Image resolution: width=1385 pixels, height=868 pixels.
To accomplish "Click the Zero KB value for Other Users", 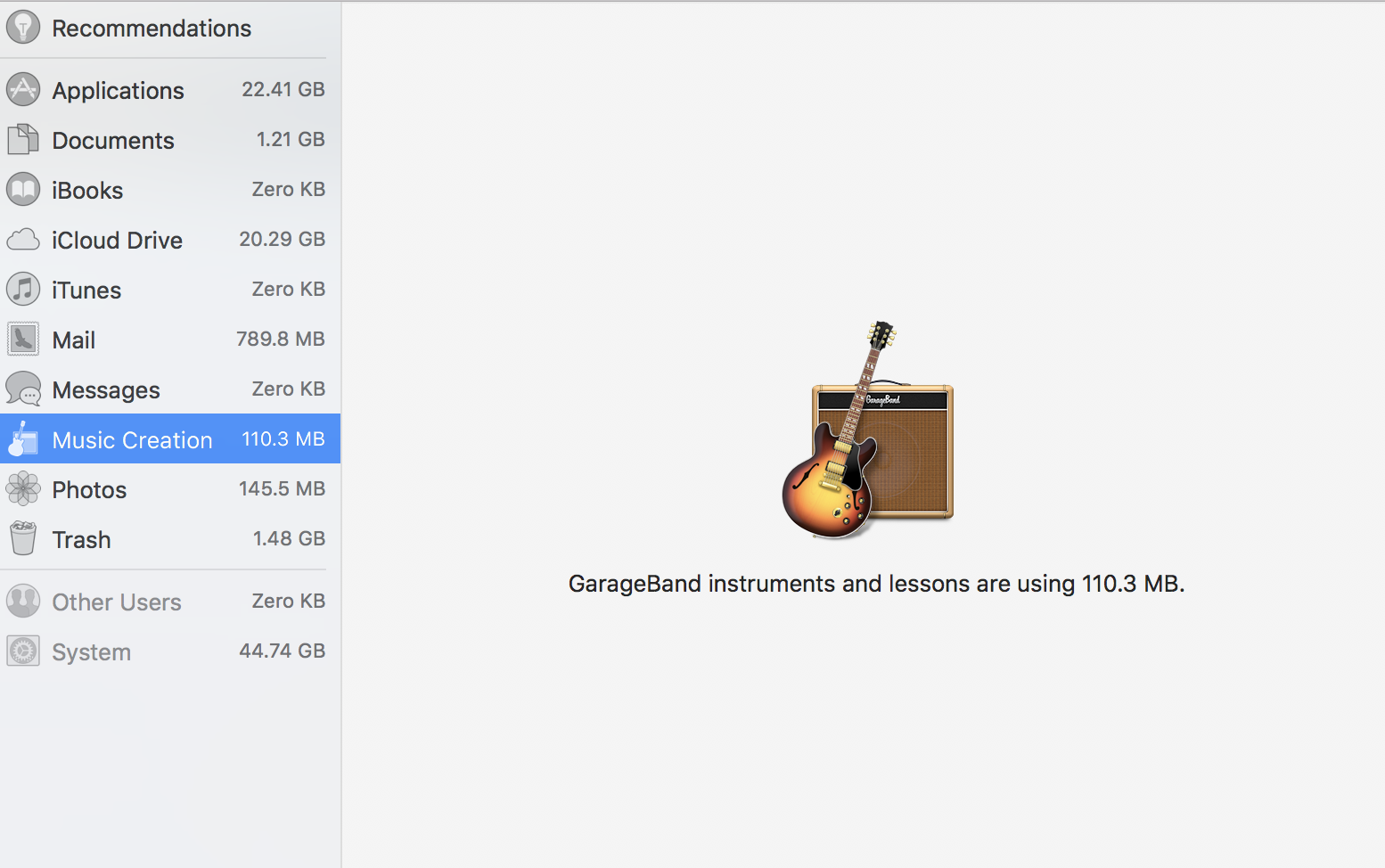I will coord(289,601).
